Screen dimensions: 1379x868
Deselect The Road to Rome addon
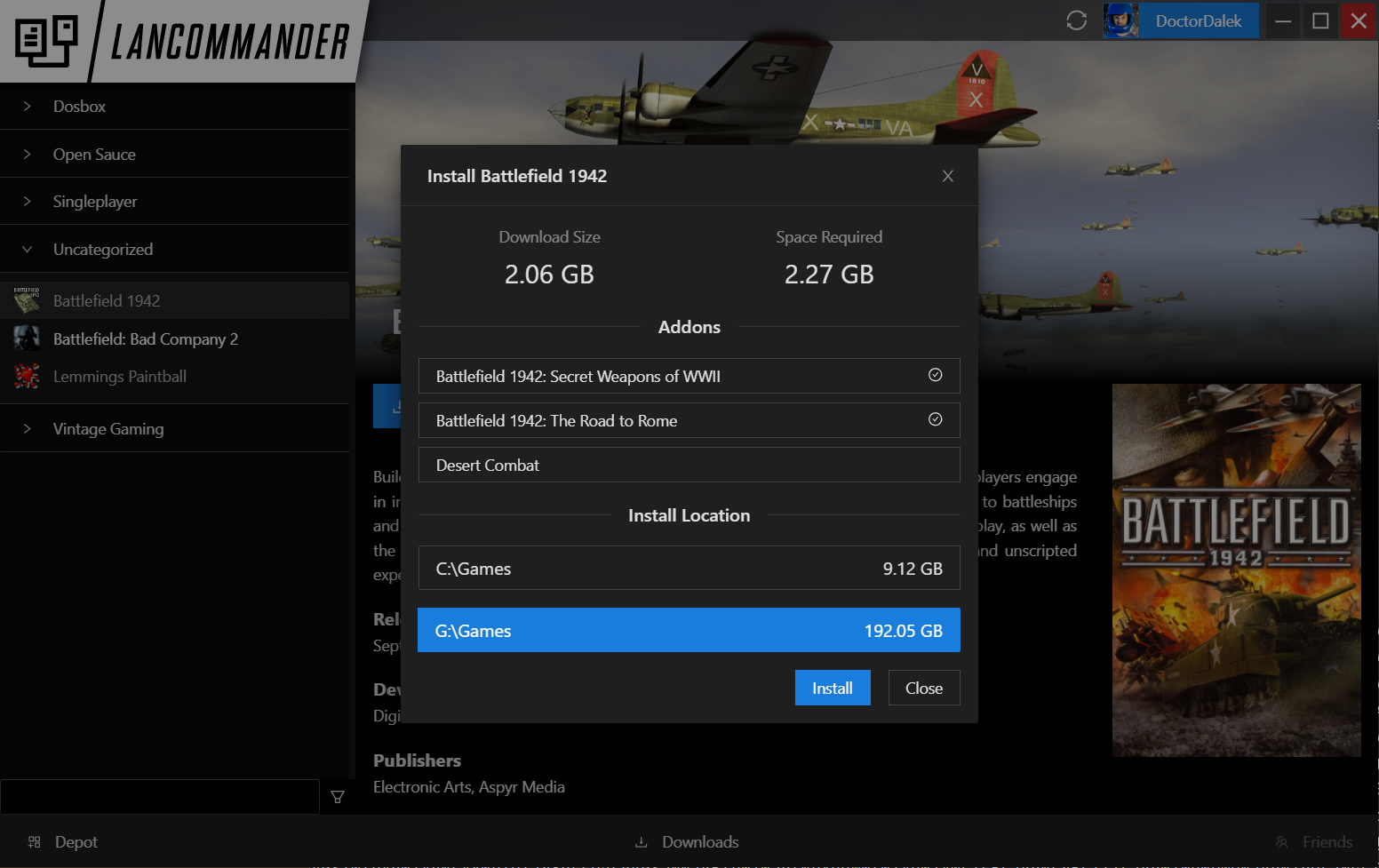coord(935,419)
